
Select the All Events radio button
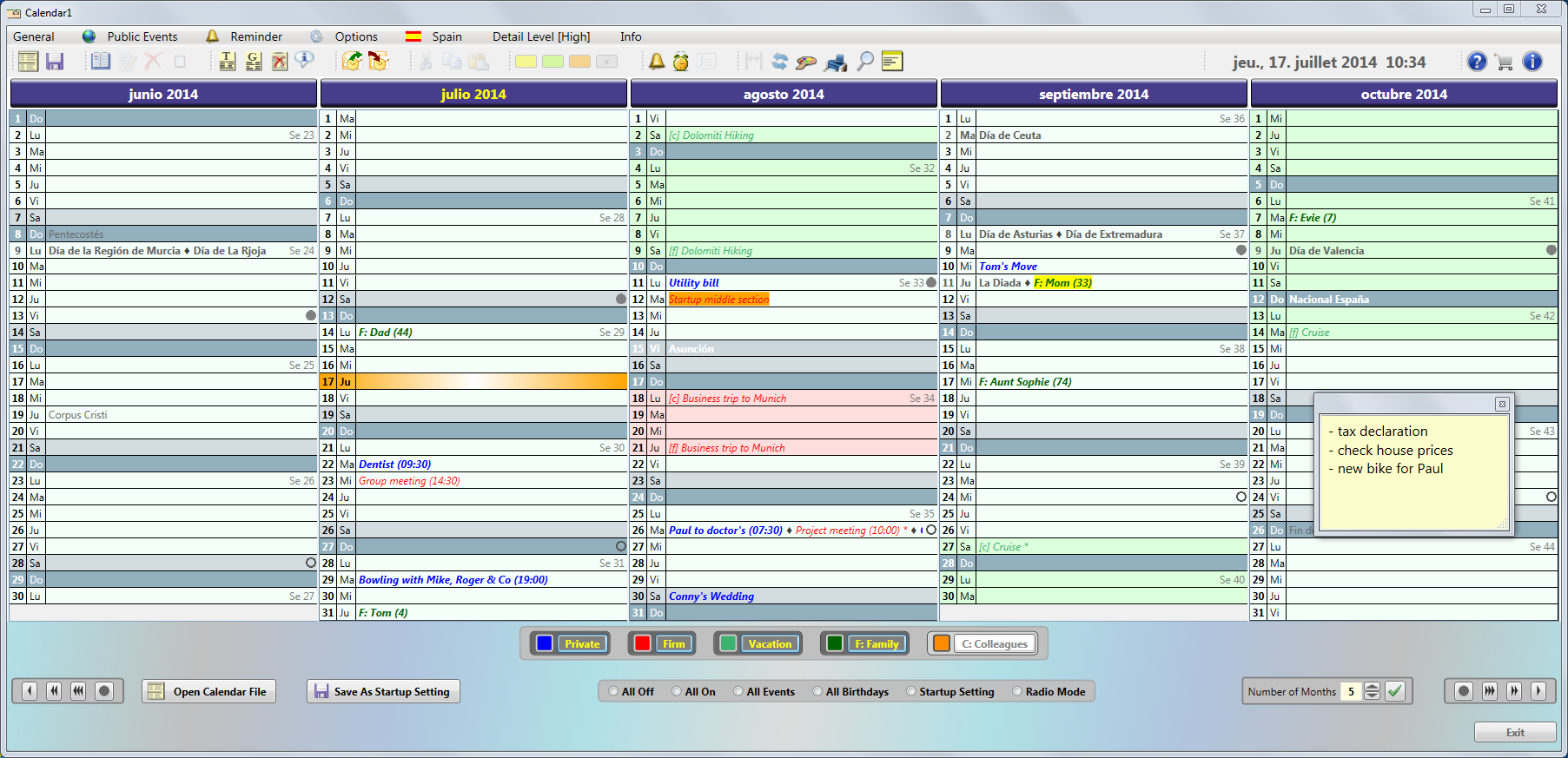[738, 692]
